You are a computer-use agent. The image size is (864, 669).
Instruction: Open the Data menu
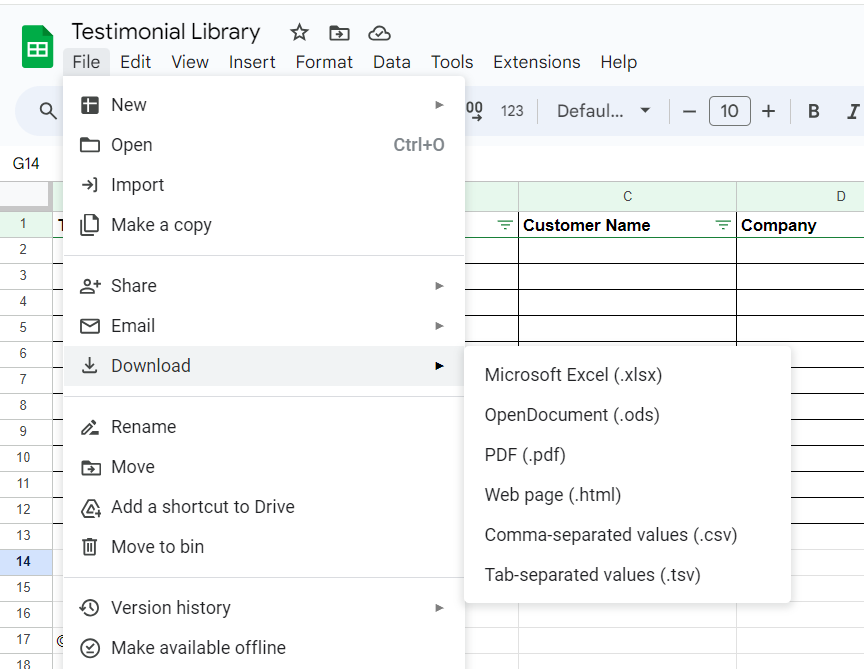[392, 62]
